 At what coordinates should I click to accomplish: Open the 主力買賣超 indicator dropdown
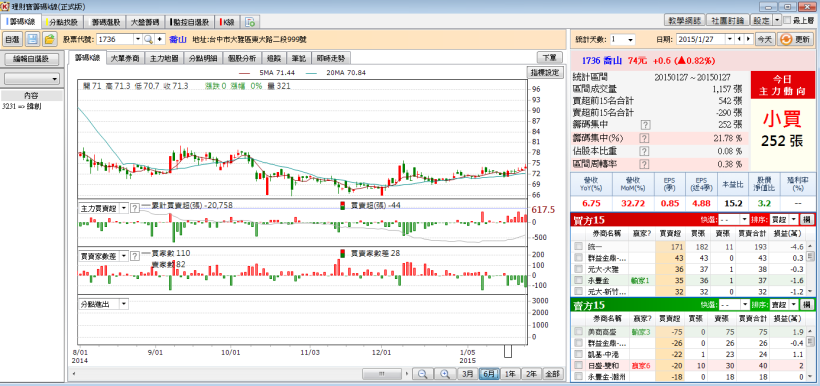click(x=124, y=208)
